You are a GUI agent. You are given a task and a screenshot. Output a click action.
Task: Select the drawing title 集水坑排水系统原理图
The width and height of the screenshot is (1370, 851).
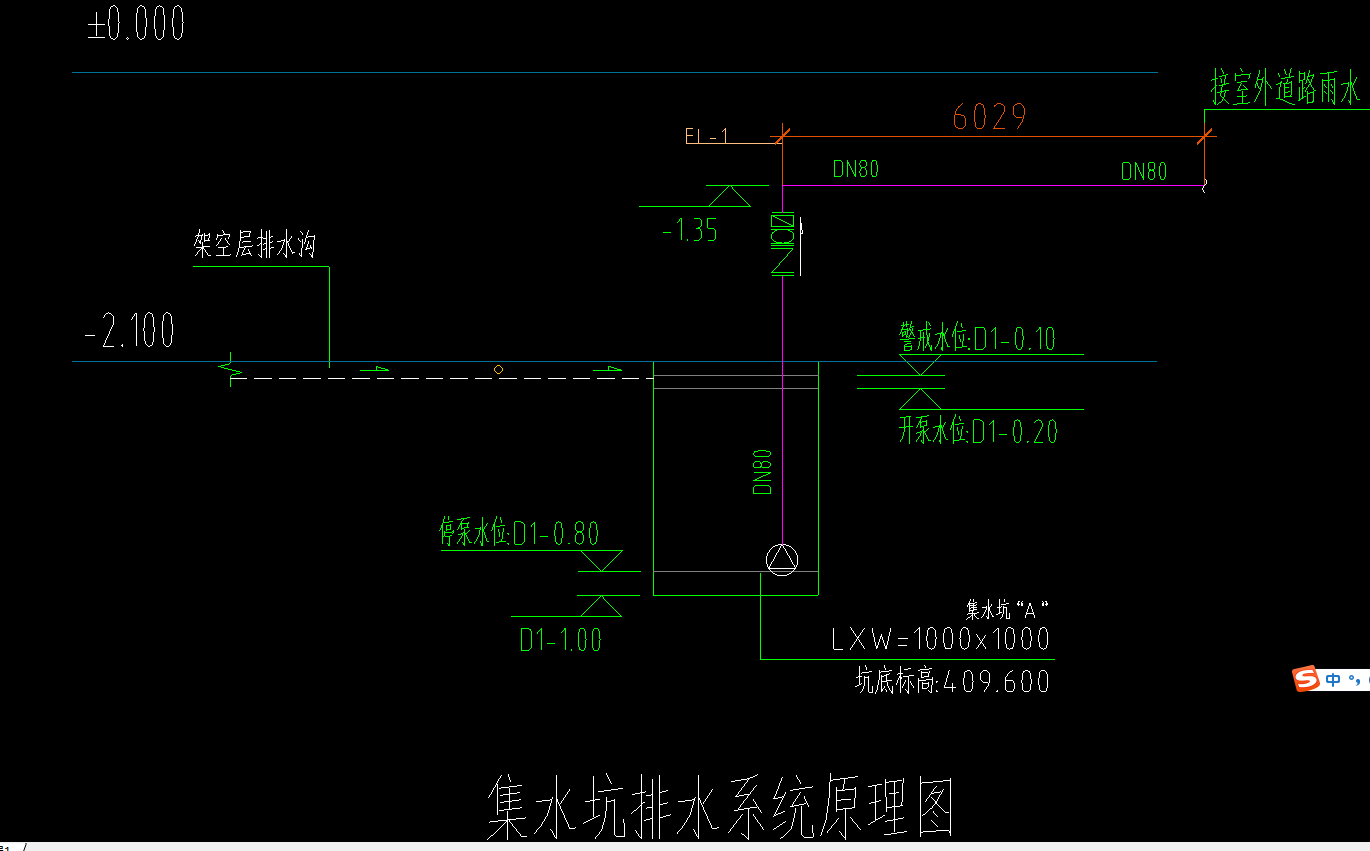[x=722, y=807]
